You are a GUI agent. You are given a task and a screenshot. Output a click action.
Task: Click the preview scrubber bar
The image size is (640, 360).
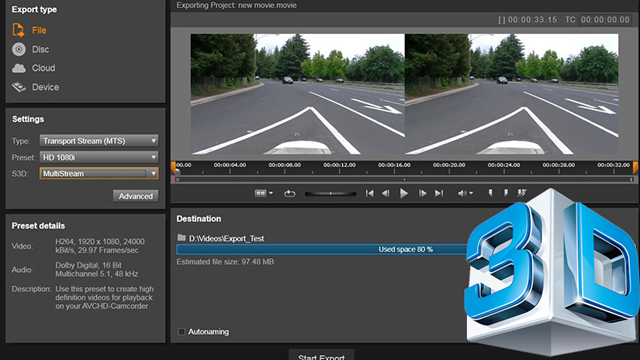(x=404, y=180)
